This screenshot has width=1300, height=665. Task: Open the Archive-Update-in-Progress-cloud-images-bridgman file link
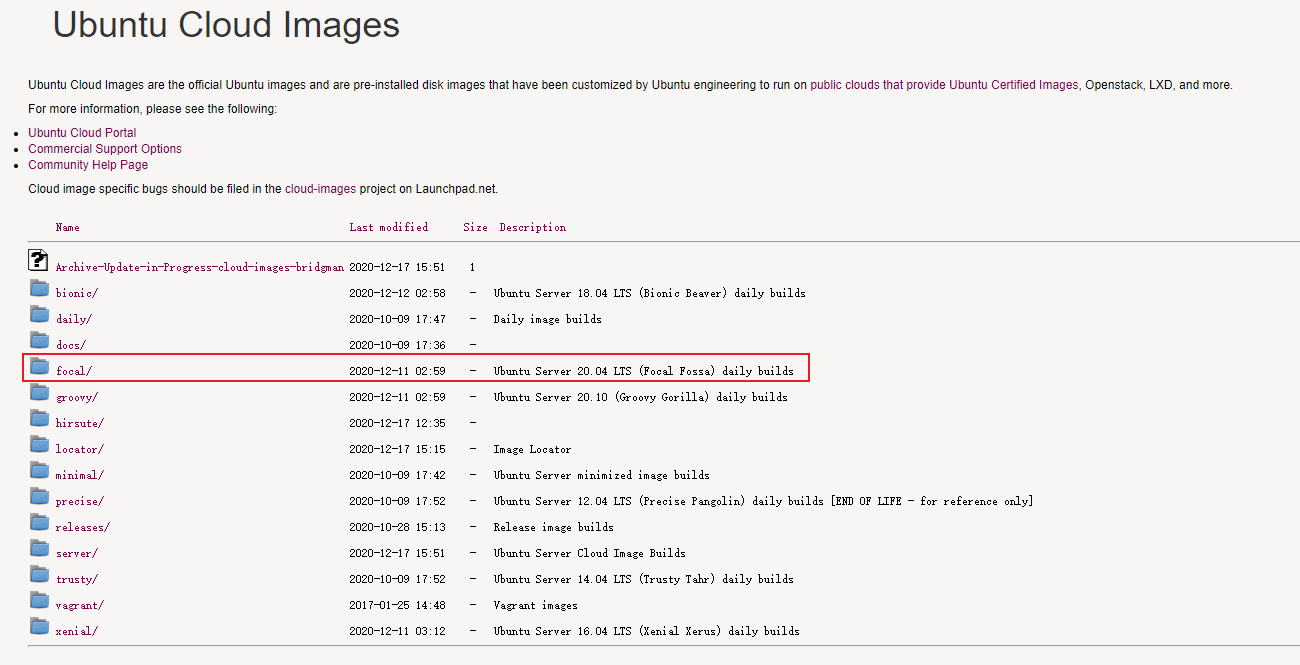(x=200, y=267)
